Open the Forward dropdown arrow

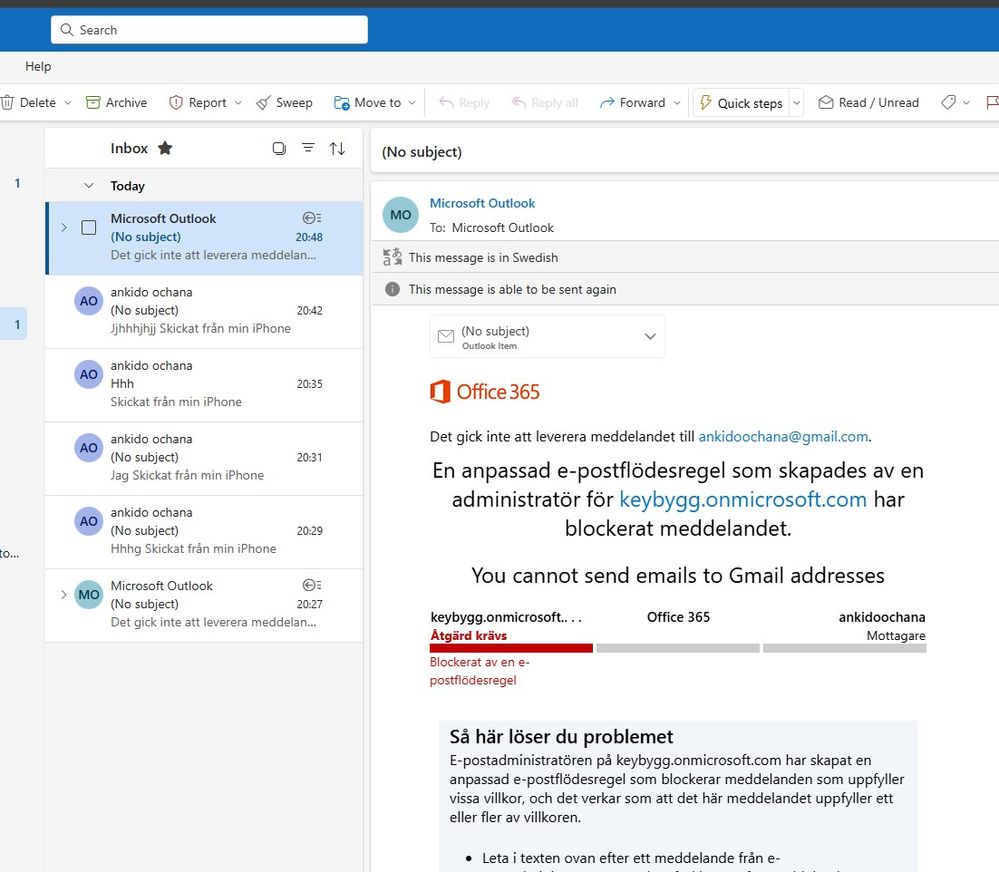click(677, 103)
